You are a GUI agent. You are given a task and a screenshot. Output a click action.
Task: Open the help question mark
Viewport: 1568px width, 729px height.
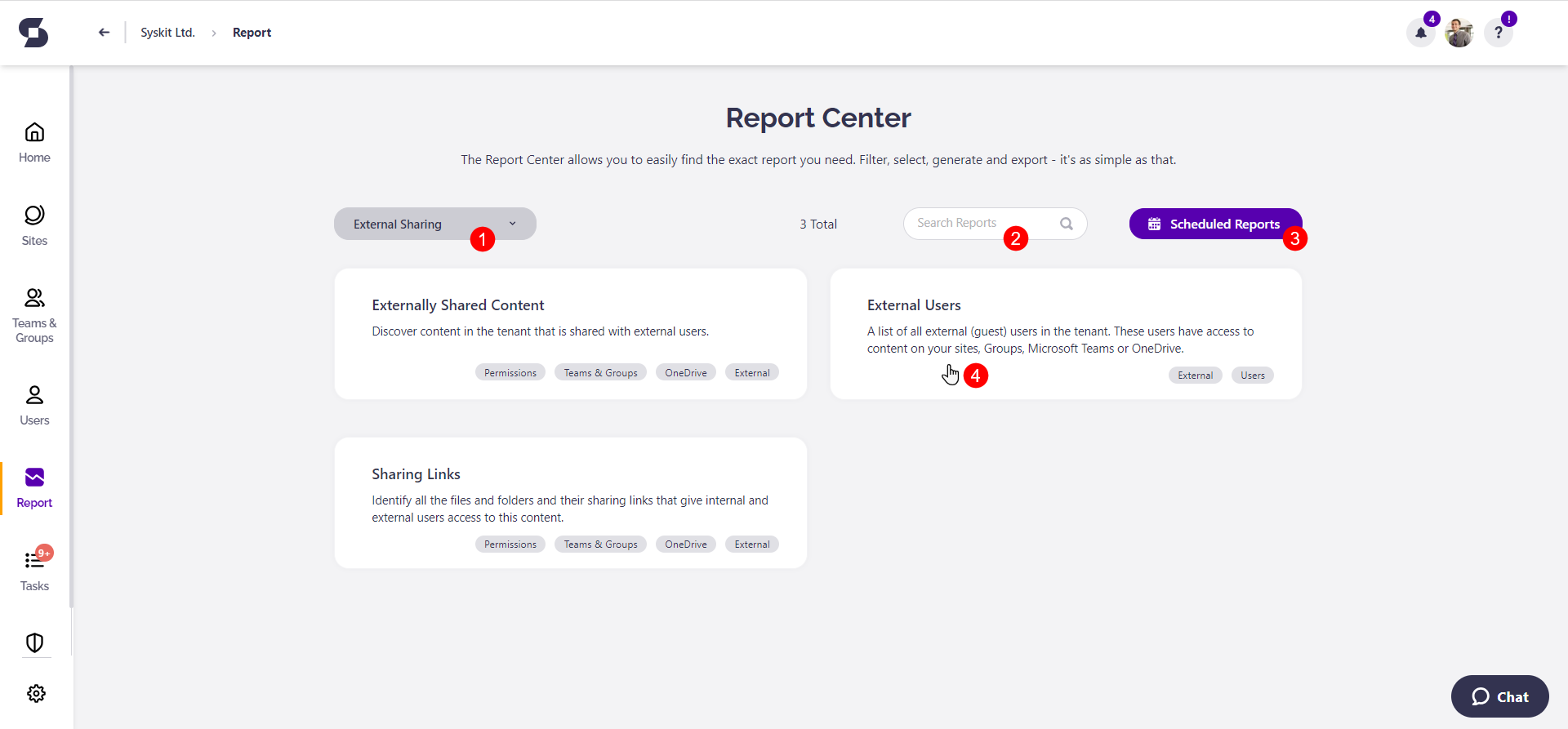(x=1499, y=33)
